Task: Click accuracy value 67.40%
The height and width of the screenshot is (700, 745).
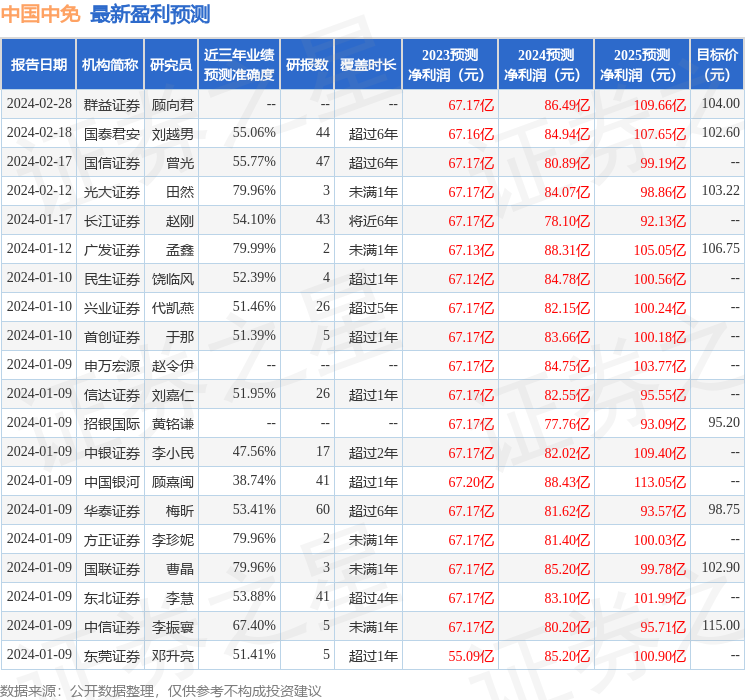Action: [x=254, y=625]
